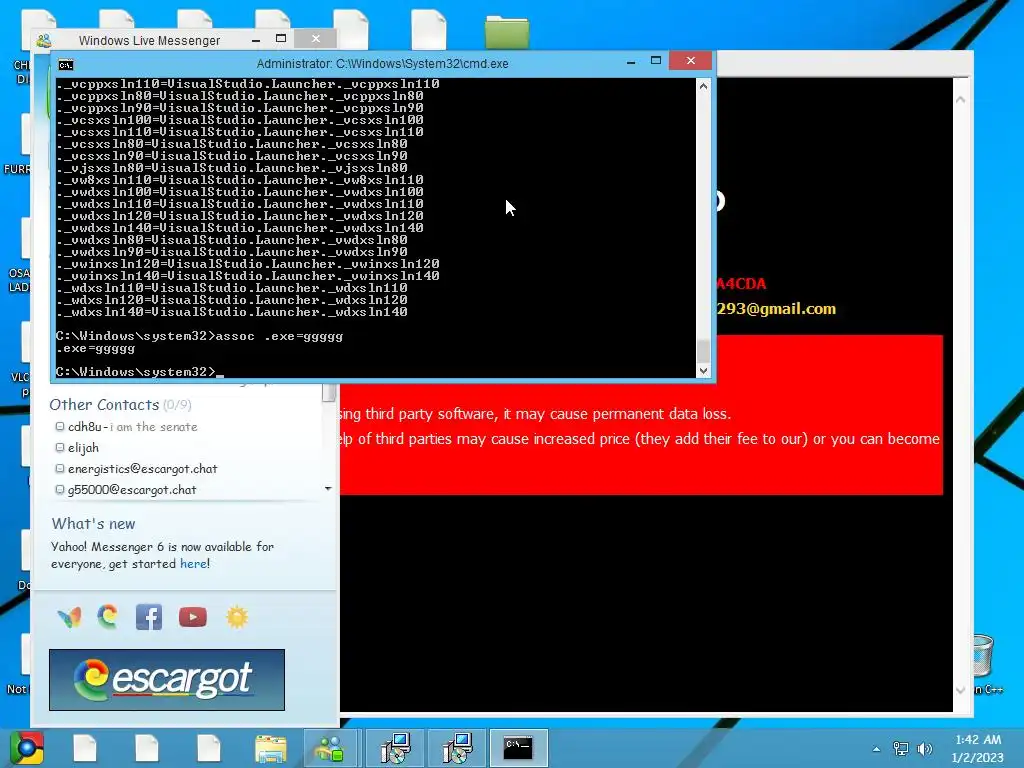Viewport: 1024px width, 768px height.
Task: Click the cmd window title bar text
Action: point(383,63)
